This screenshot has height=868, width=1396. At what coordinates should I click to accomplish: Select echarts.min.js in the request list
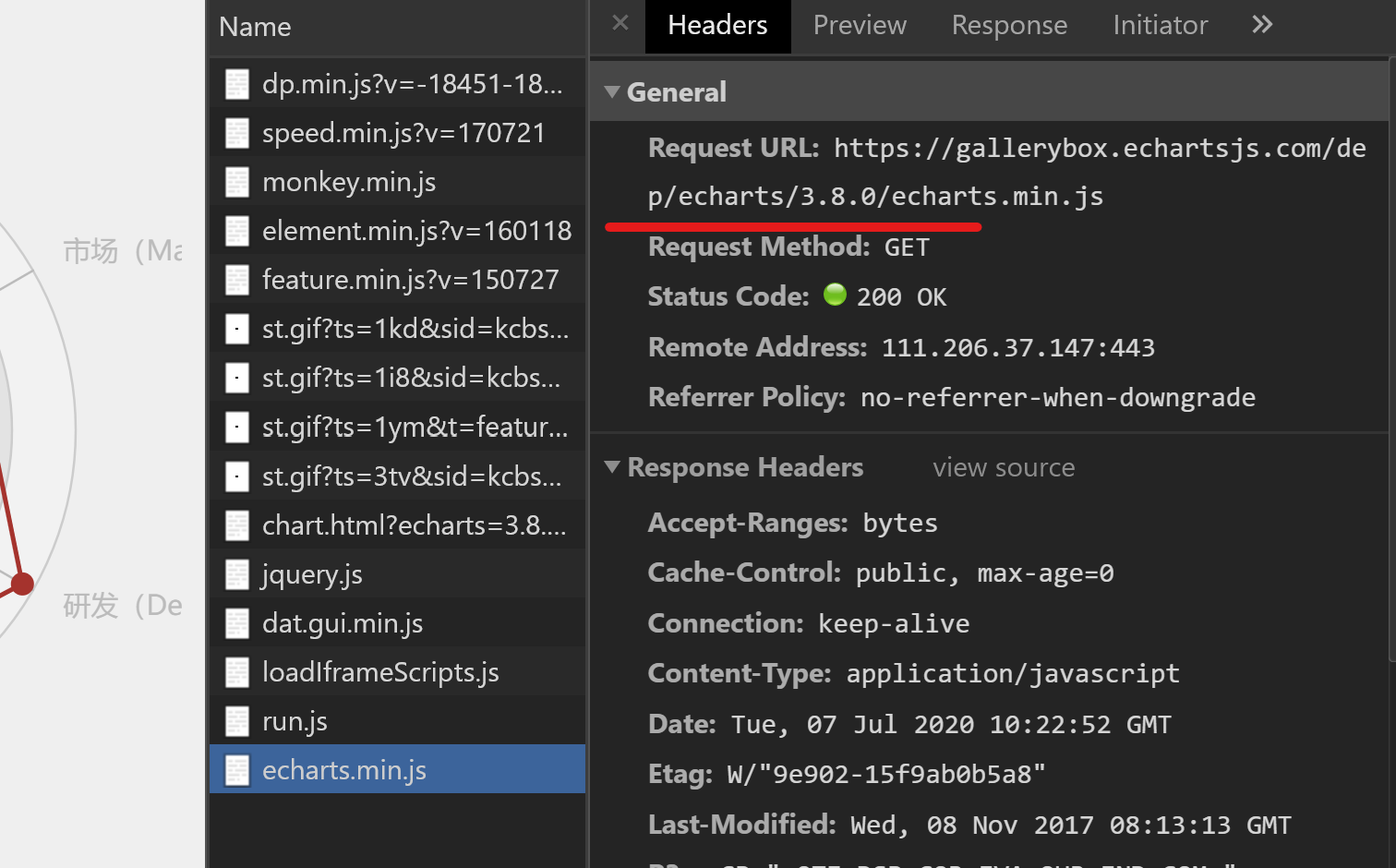point(344,768)
